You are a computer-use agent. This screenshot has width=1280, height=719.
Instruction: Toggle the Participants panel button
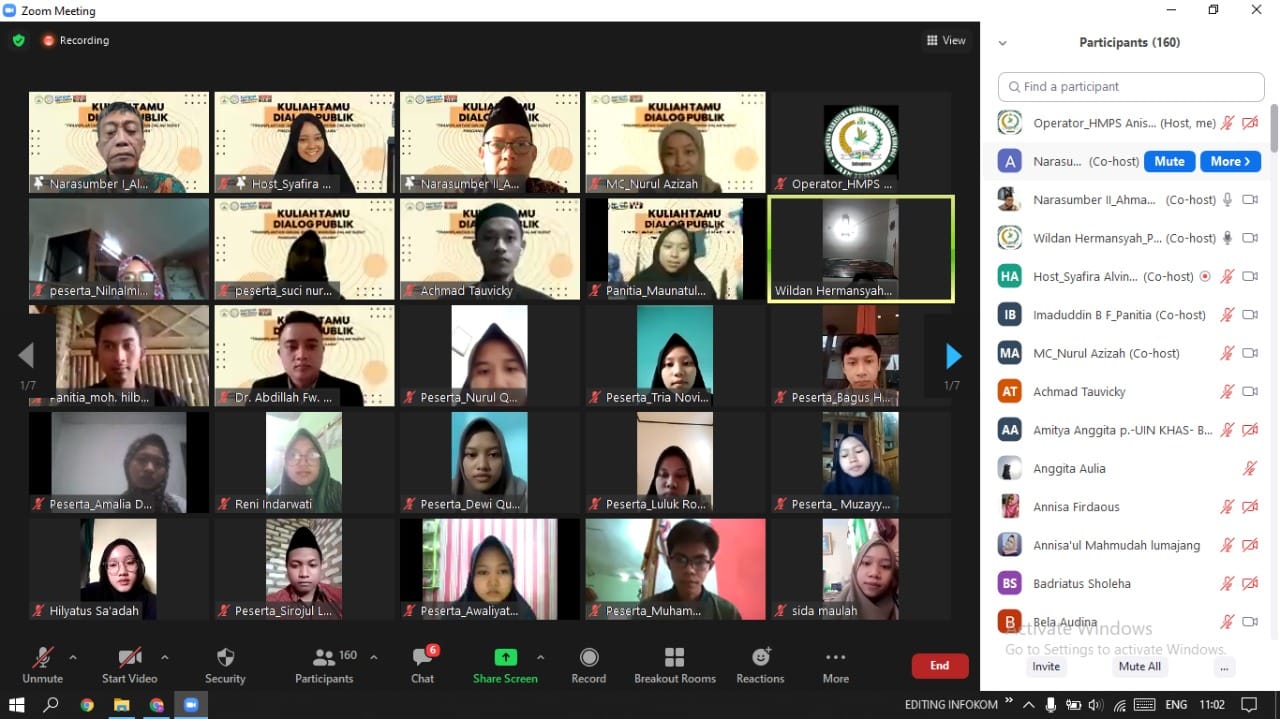tap(324, 666)
